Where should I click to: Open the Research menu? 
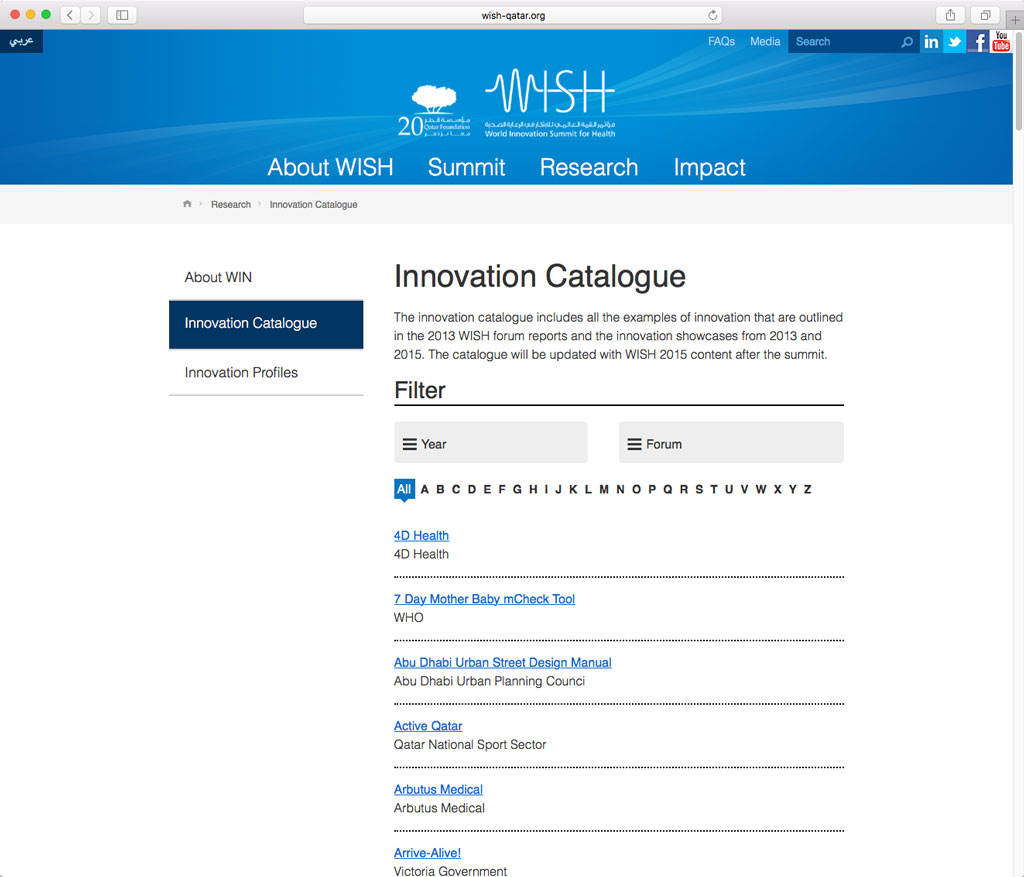click(x=588, y=167)
